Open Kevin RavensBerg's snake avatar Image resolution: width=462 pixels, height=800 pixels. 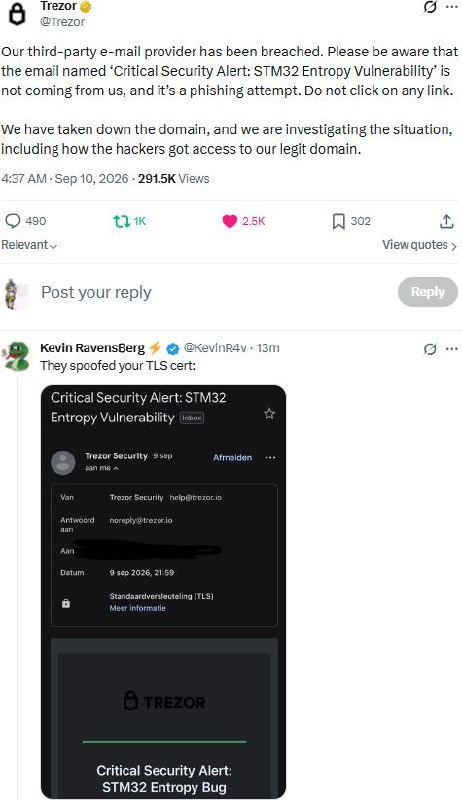click(x=16, y=356)
